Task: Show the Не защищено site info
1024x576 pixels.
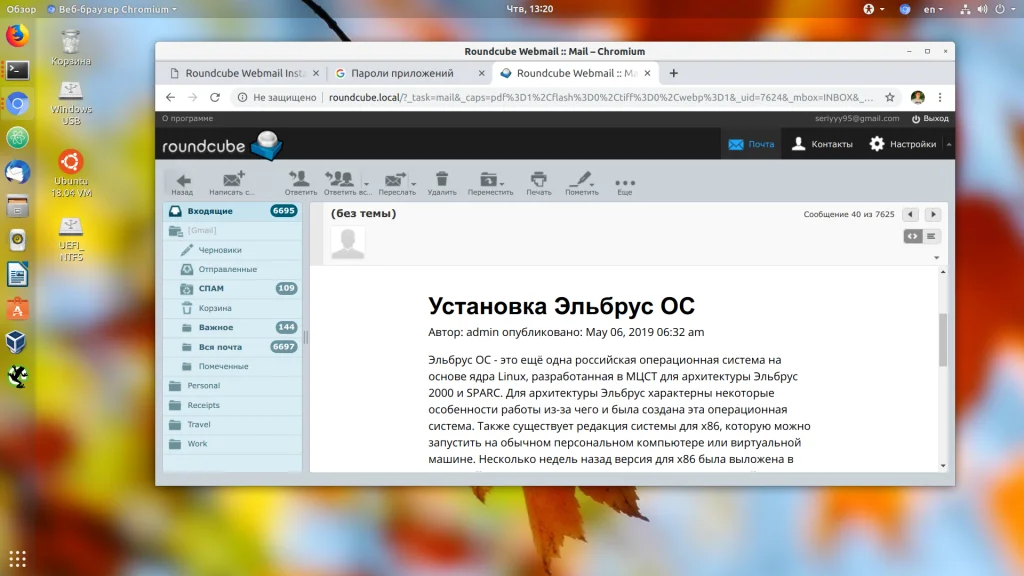Action: [x=278, y=97]
